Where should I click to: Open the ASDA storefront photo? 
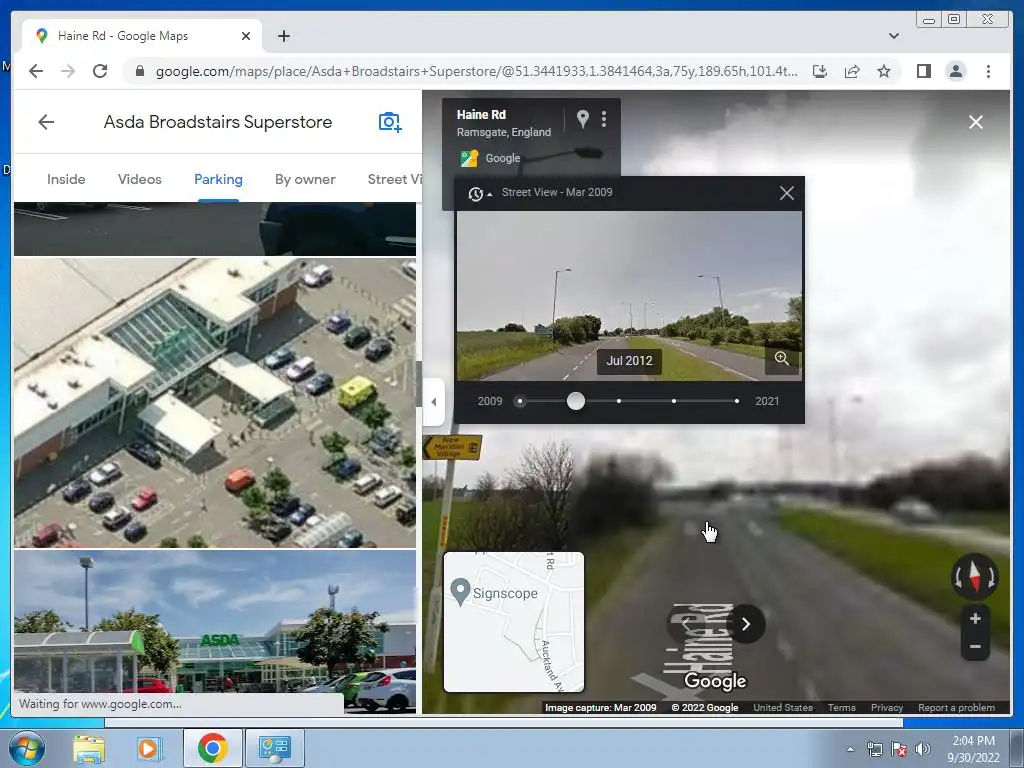click(x=215, y=631)
